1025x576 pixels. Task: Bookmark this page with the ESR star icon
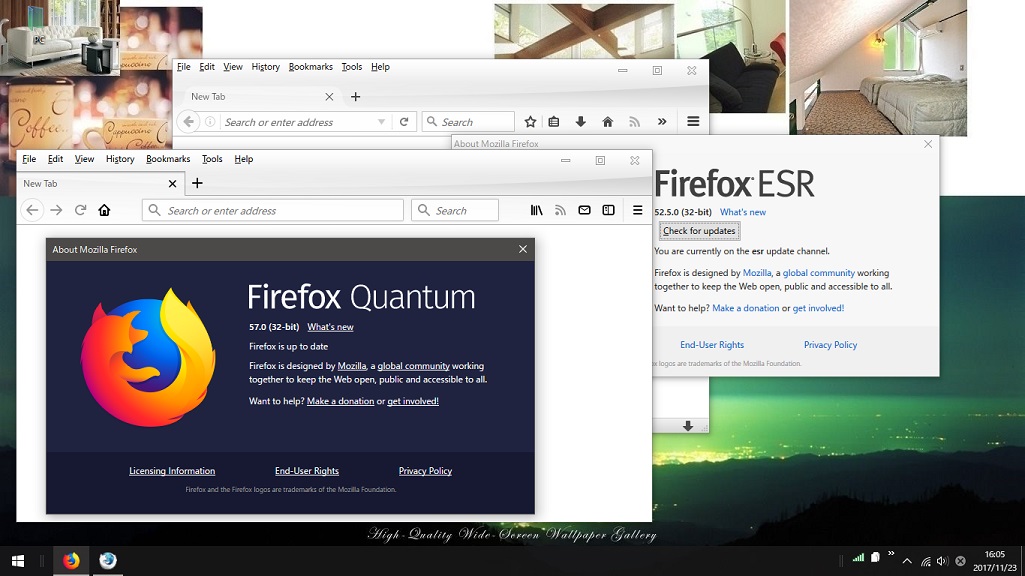coord(530,122)
